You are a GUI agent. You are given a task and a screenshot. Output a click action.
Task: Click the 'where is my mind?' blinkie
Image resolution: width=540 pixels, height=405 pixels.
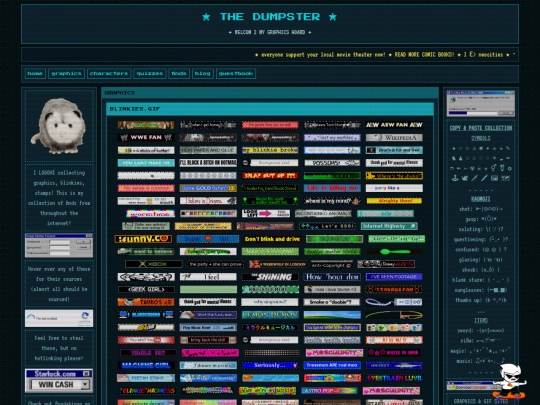pyautogui.click(x=332, y=201)
